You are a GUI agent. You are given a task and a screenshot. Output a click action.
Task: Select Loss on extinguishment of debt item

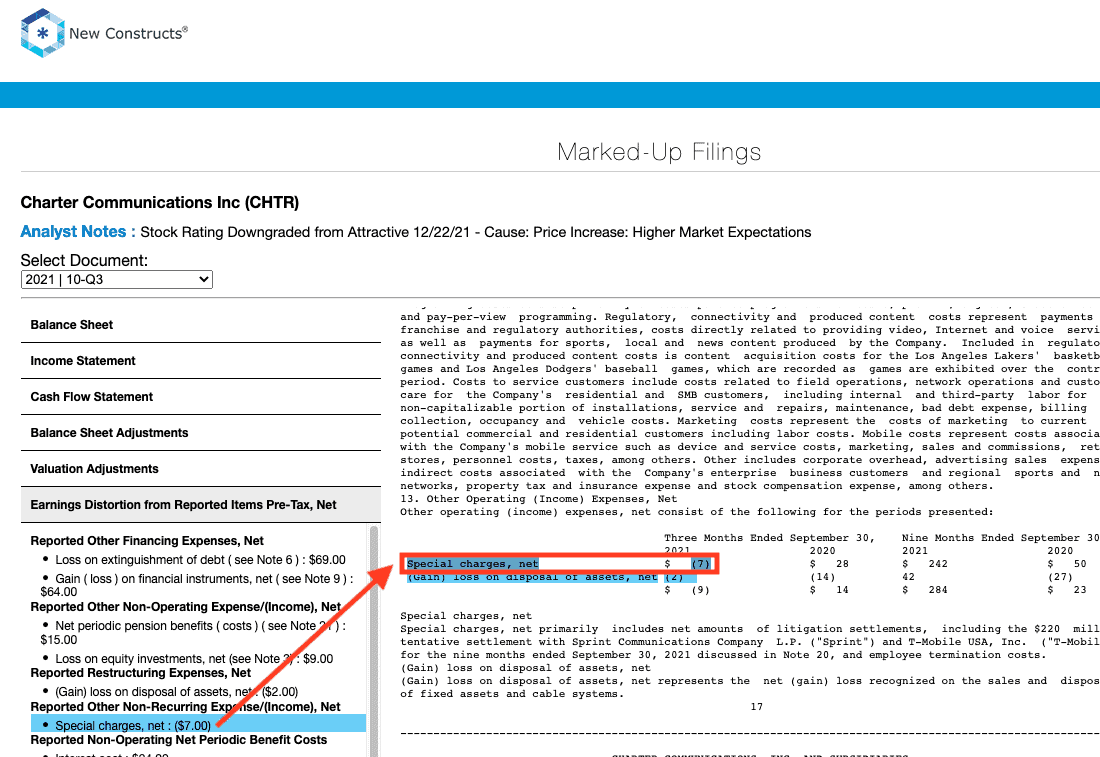pos(200,560)
